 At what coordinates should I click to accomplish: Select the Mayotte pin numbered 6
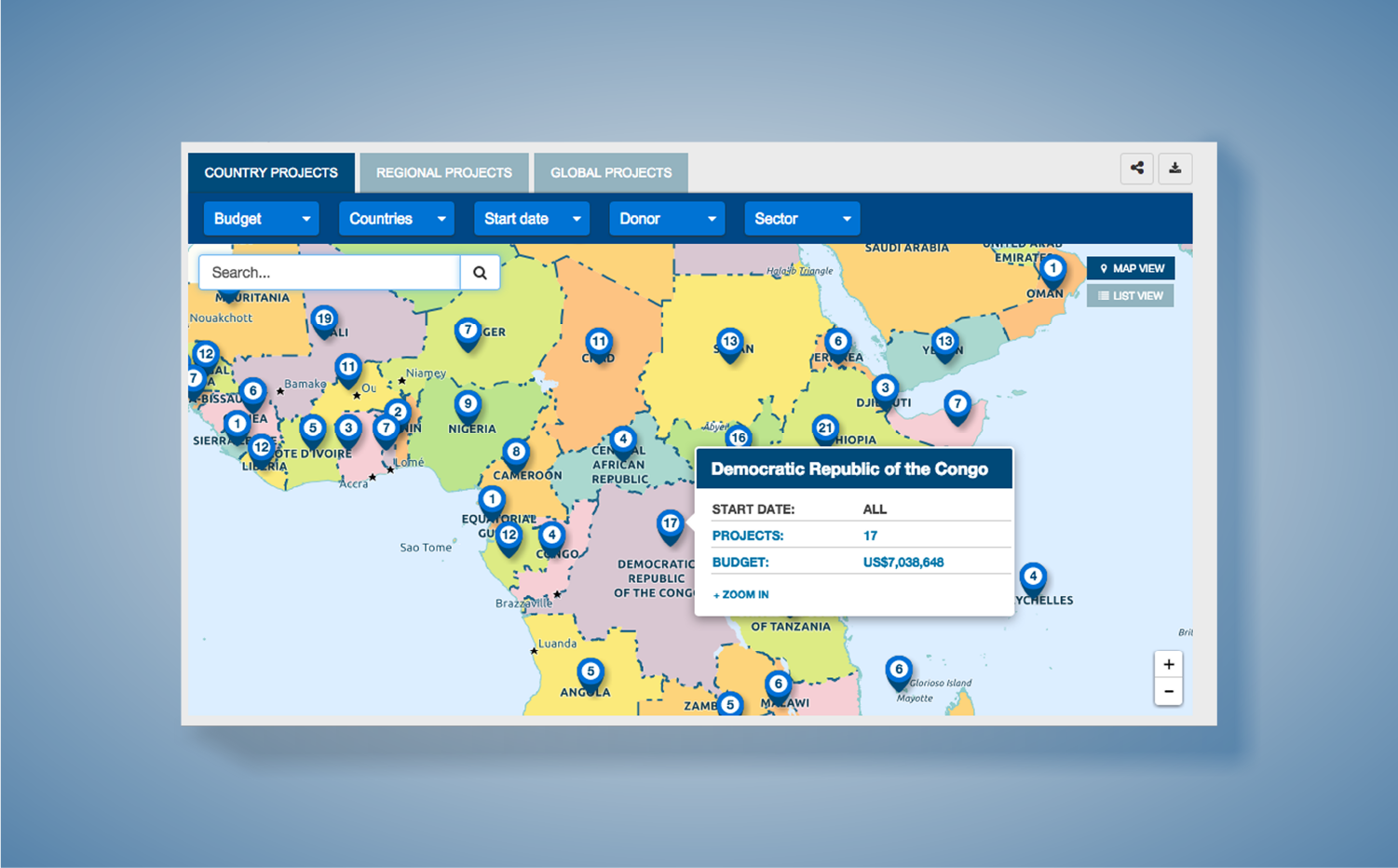click(x=898, y=672)
